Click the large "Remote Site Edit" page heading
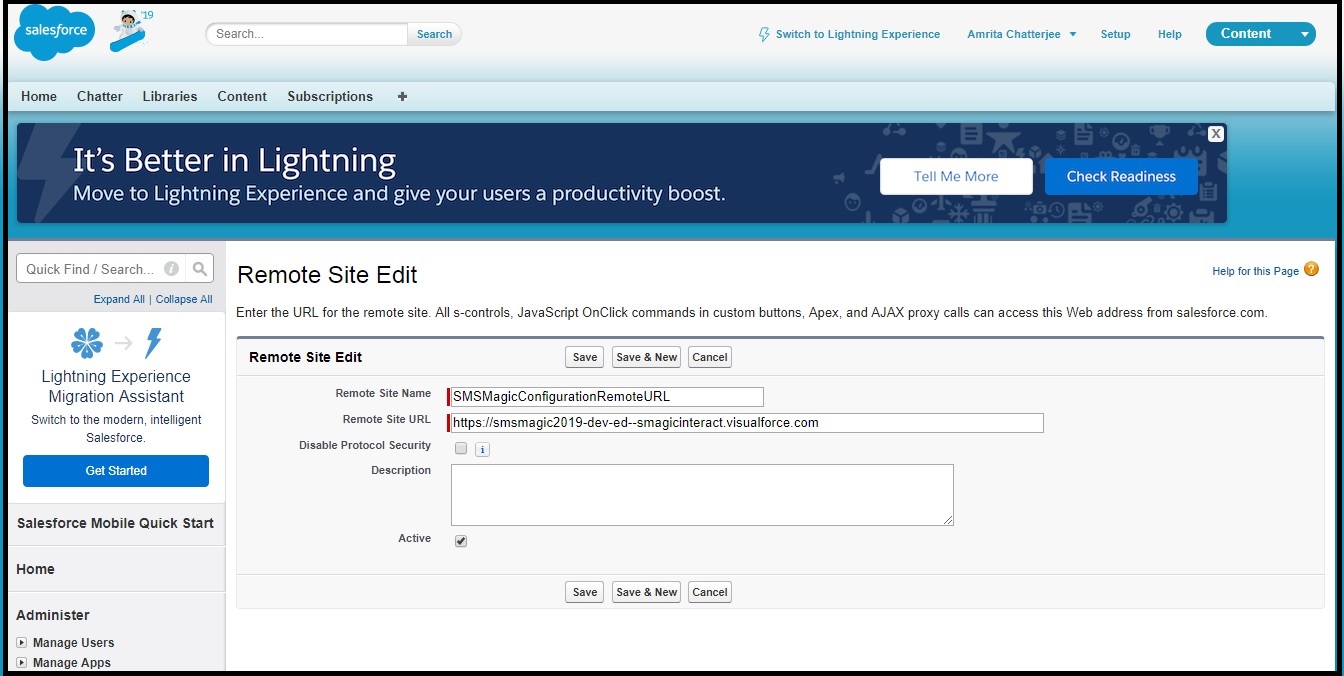This screenshot has width=1344, height=676. coord(327,275)
